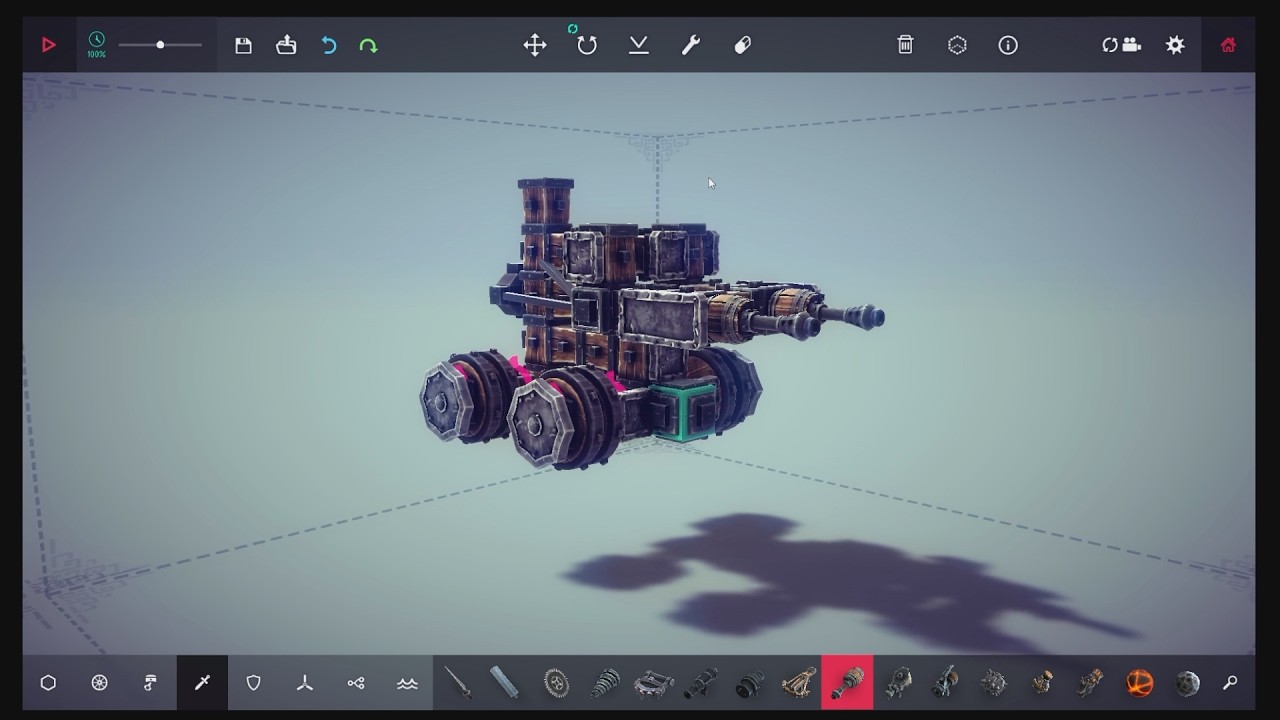
Task: Select the cannon block
Action: pos(701,683)
